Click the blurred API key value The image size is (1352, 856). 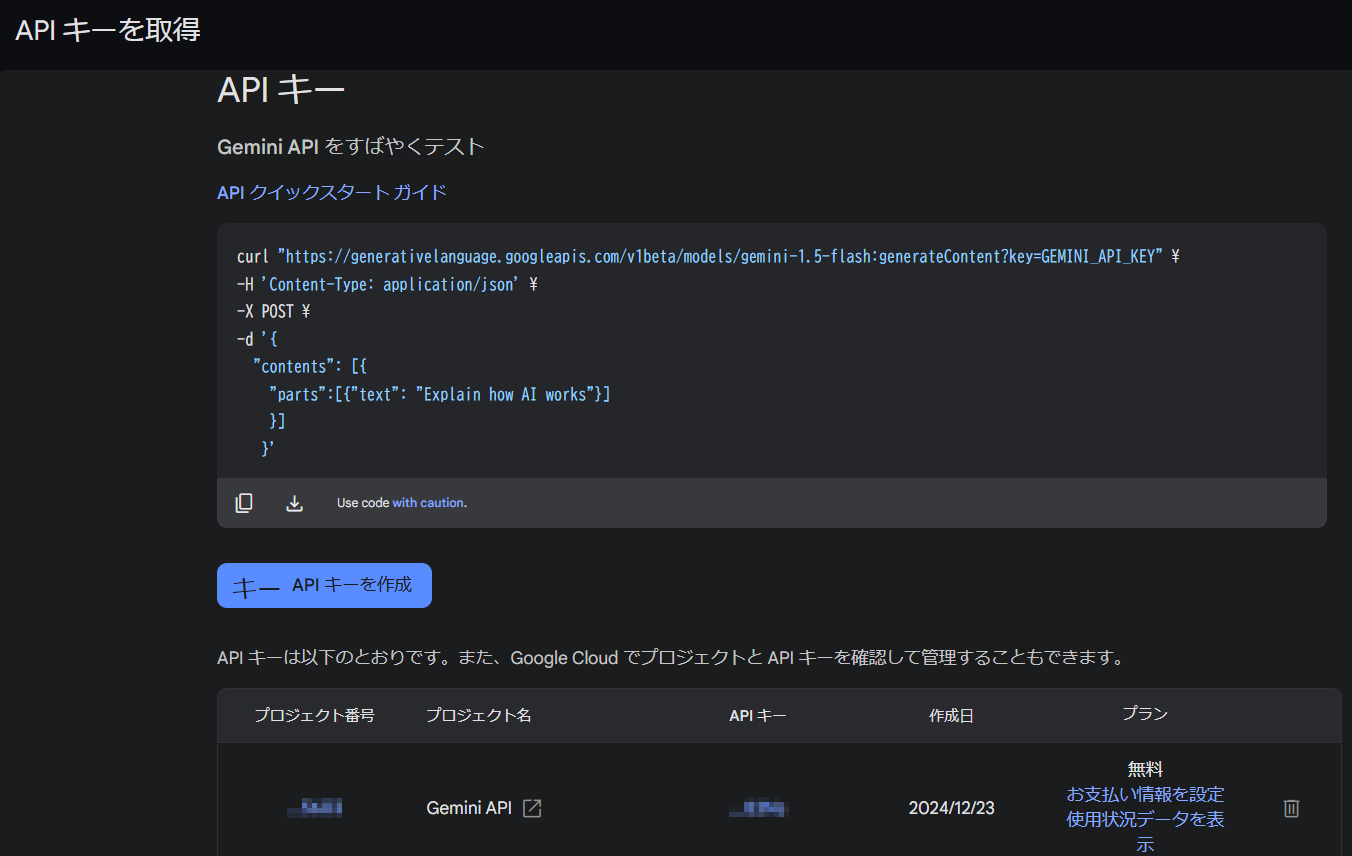point(758,808)
